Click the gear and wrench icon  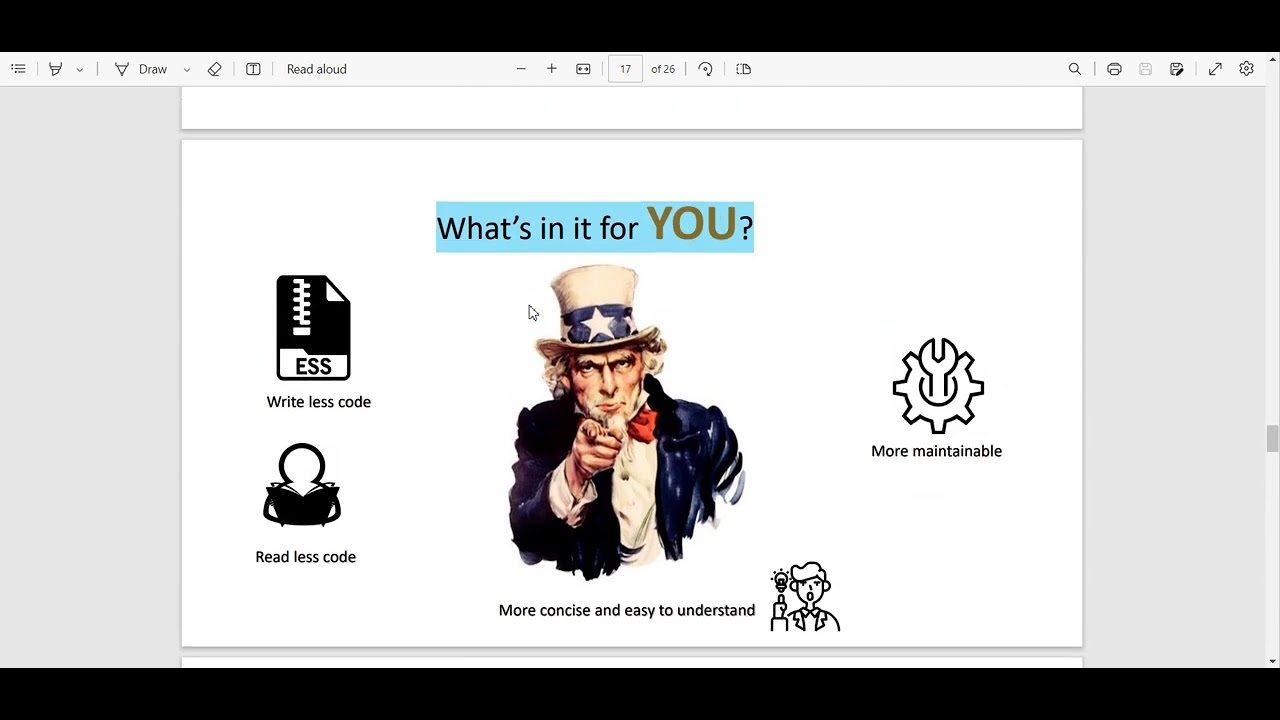(x=938, y=386)
